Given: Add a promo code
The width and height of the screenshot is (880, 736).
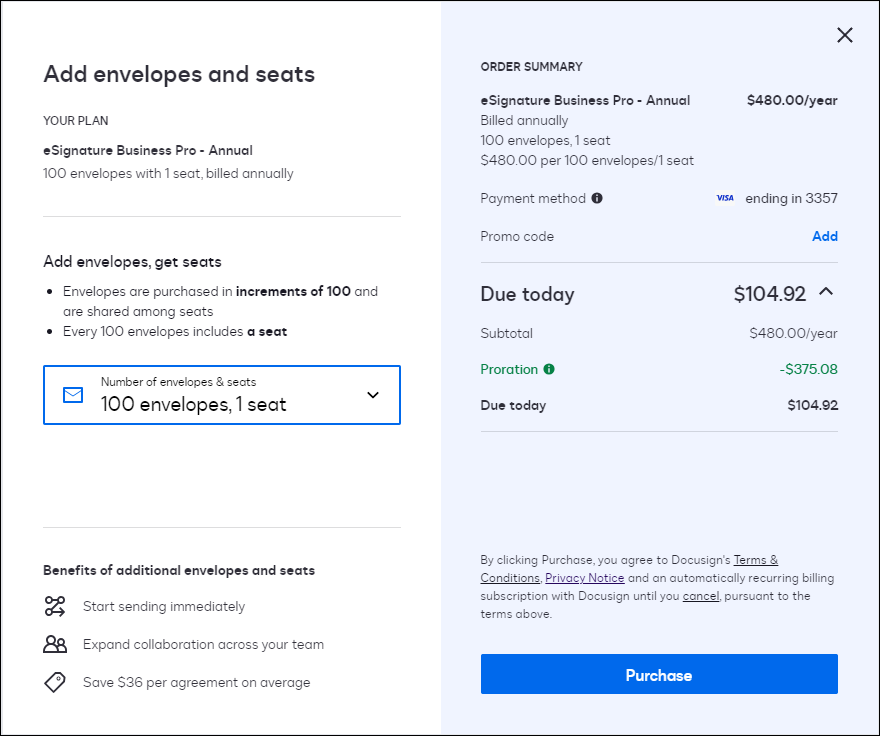Looking at the screenshot, I should [824, 236].
